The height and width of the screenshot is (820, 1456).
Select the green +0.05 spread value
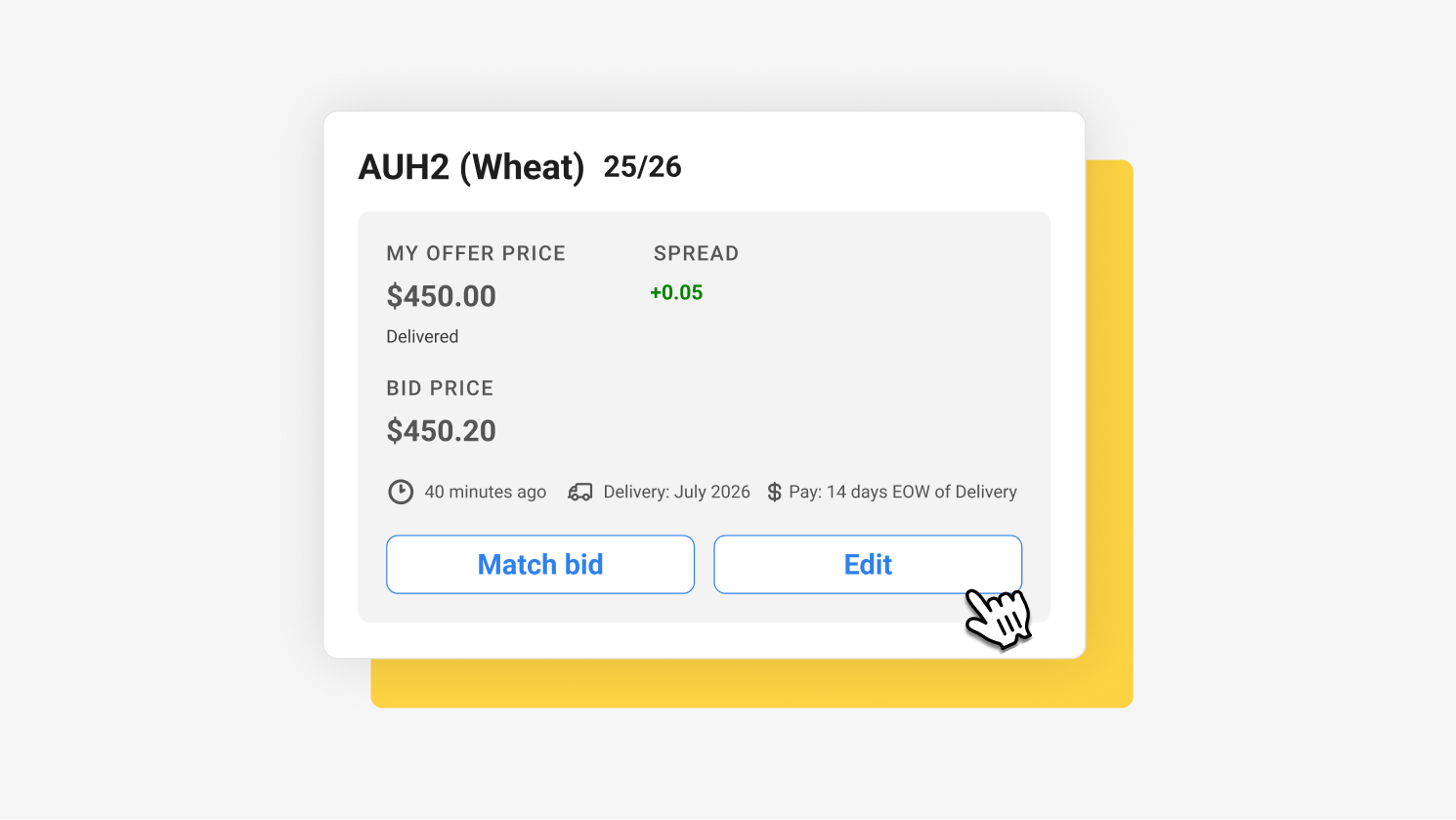click(676, 292)
